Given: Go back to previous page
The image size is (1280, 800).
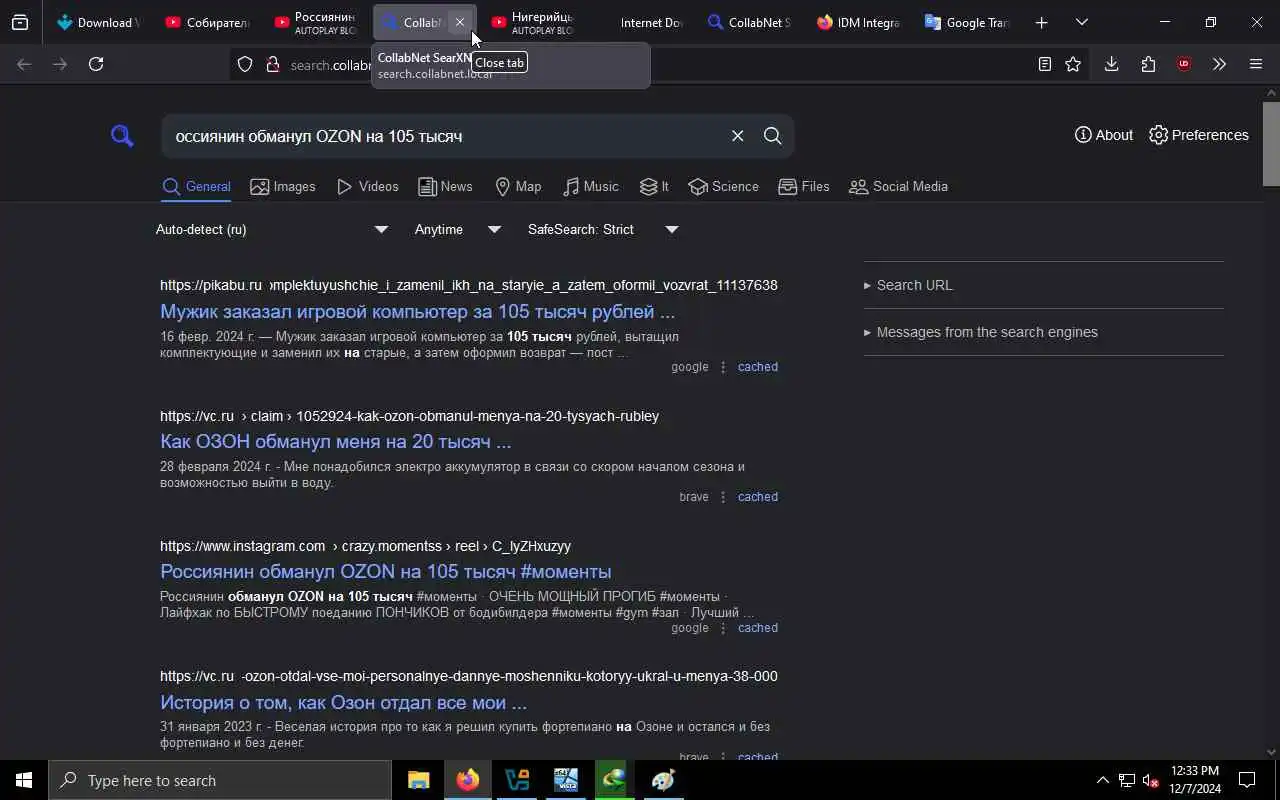Looking at the screenshot, I should 24,64.
